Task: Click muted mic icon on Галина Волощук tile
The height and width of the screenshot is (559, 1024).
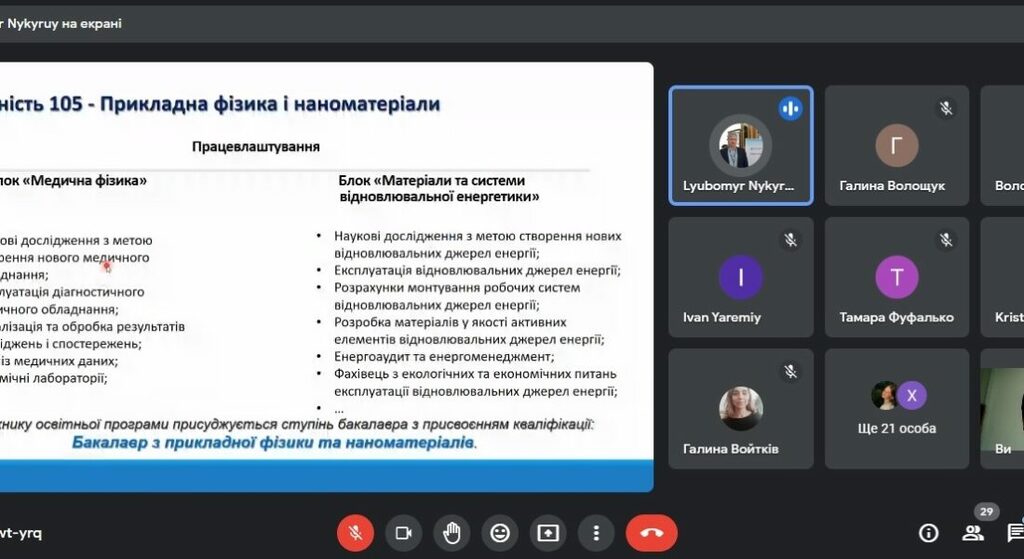Action: click(946, 108)
